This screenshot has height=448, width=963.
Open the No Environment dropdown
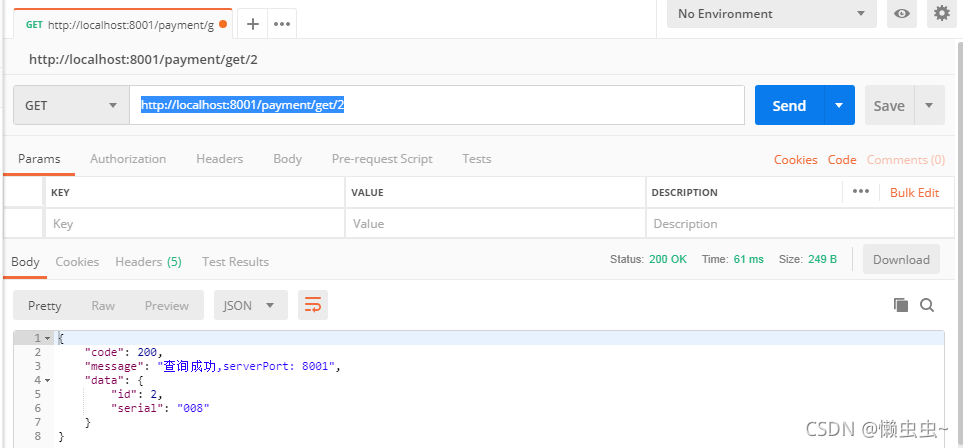[772, 14]
